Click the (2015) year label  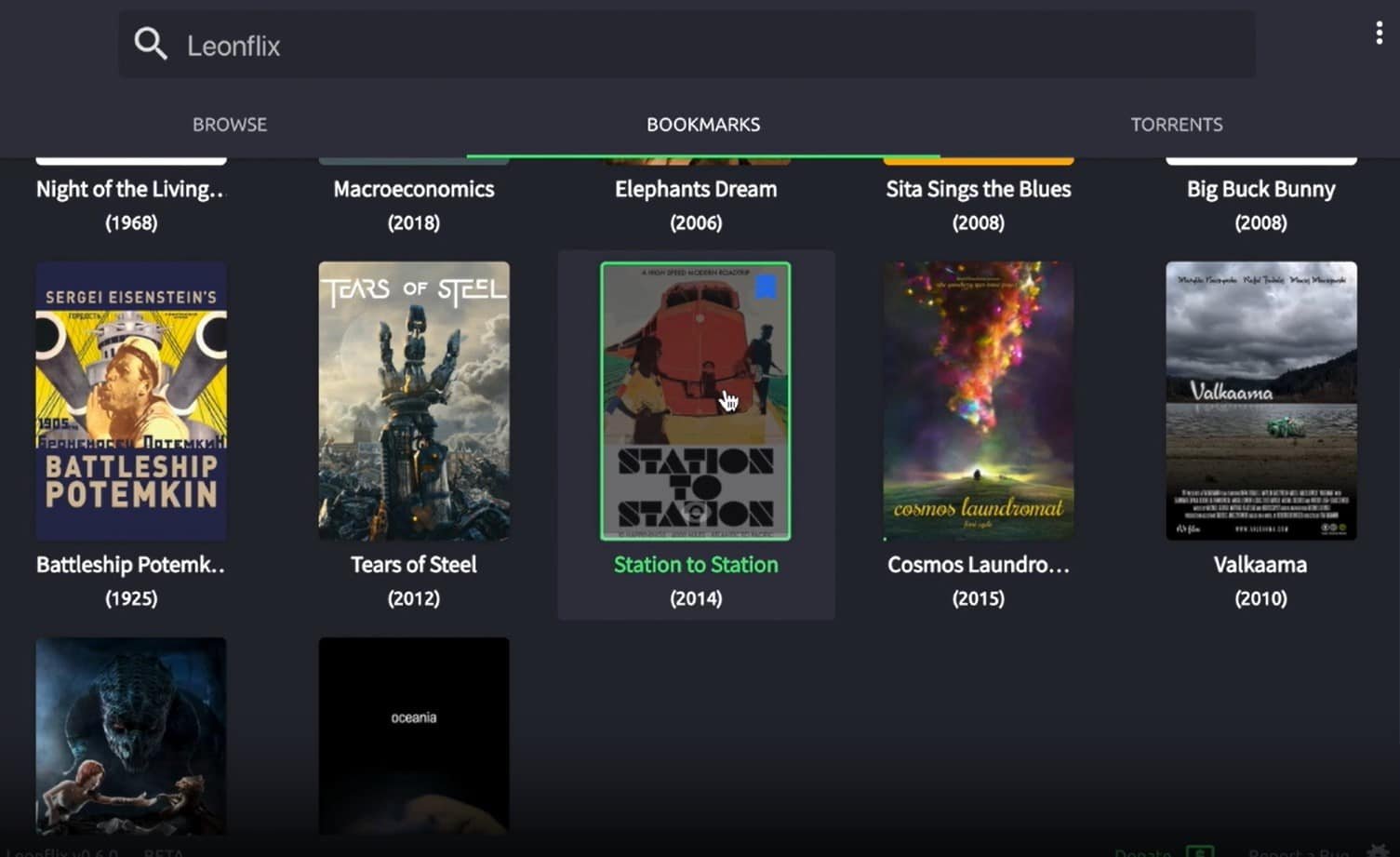tap(979, 598)
